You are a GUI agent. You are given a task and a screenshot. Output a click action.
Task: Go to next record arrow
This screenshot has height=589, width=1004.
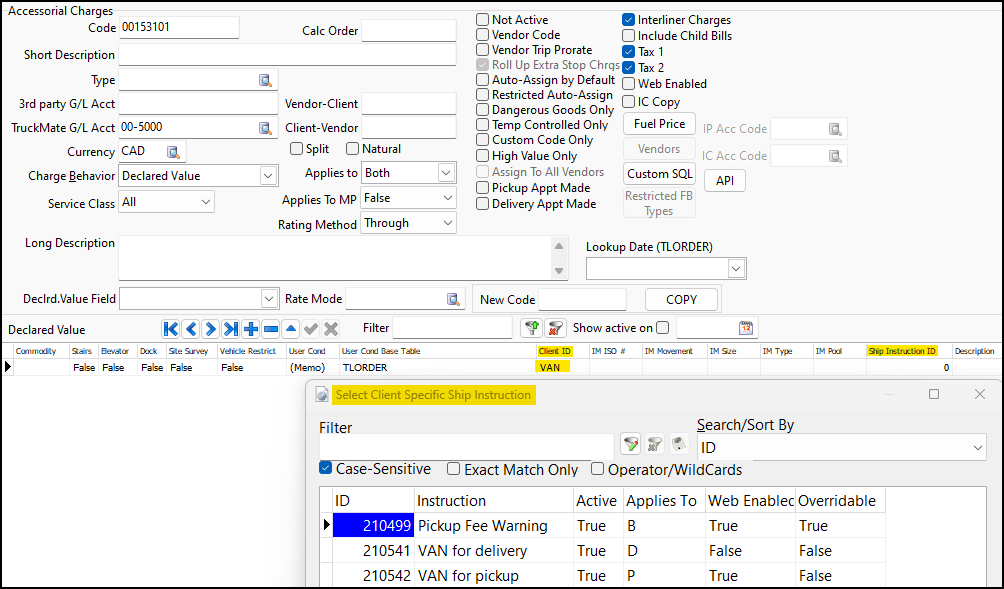click(x=211, y=329)
